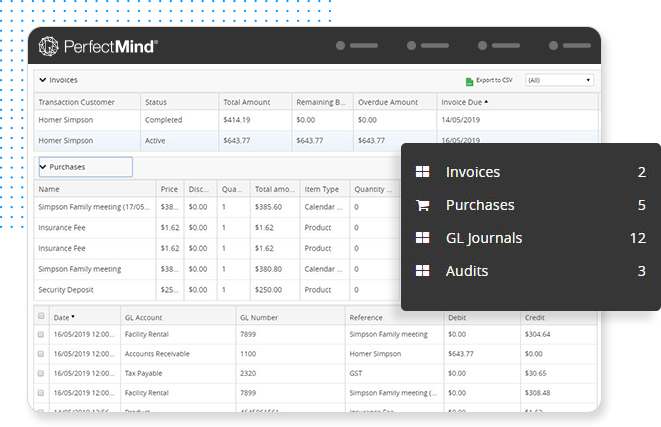Select the Simpson Family meeting (17/05... purchase row
Image resolution: width=661 pixels, height=427 pixels.
coord(217,207)
